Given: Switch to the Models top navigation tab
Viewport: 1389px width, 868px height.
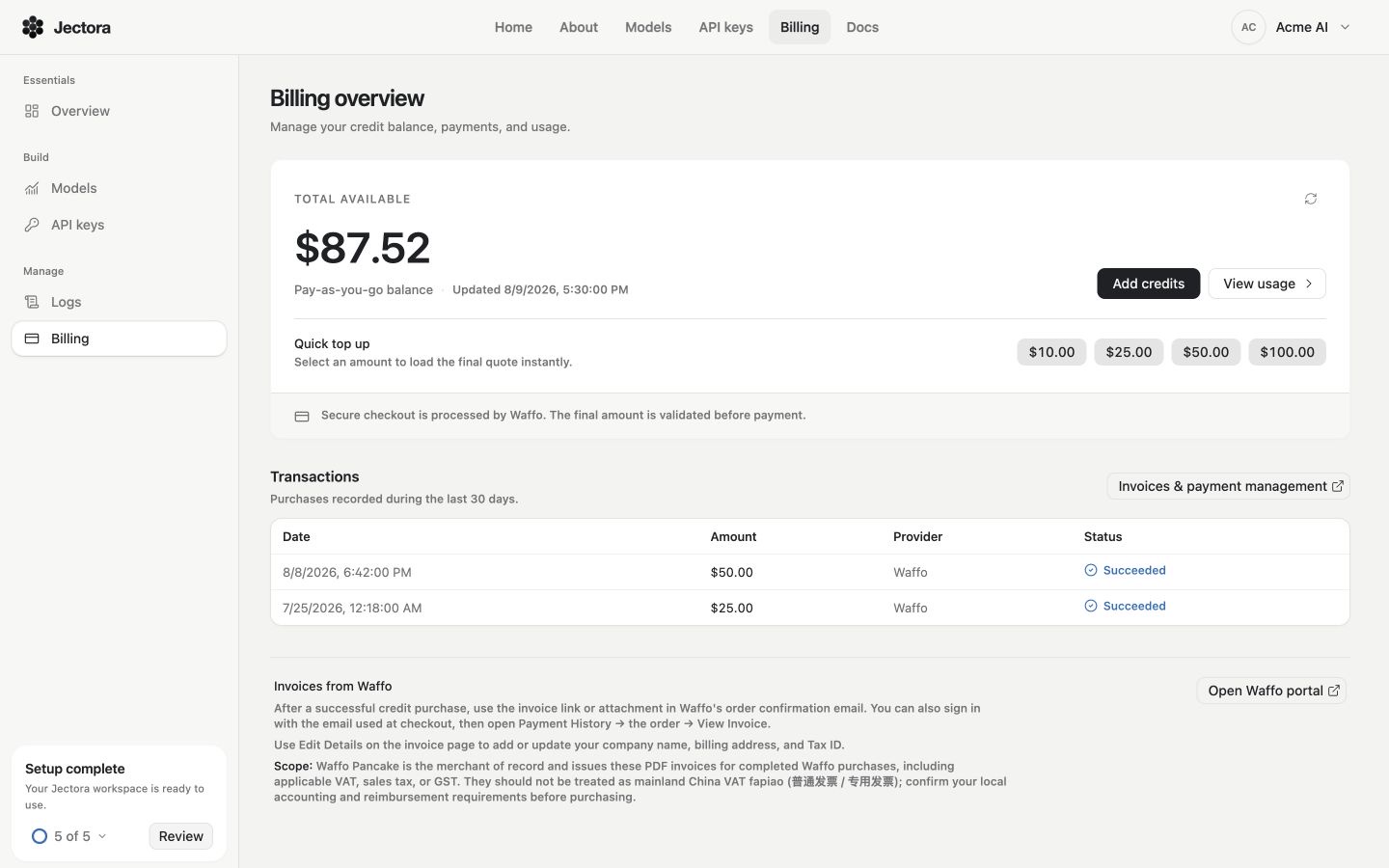Looking at the screenshot, I should [648, 27].
